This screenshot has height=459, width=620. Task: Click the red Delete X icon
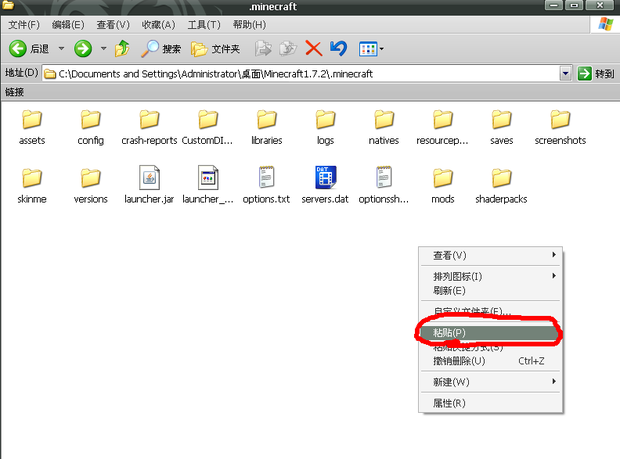[314, 49]
